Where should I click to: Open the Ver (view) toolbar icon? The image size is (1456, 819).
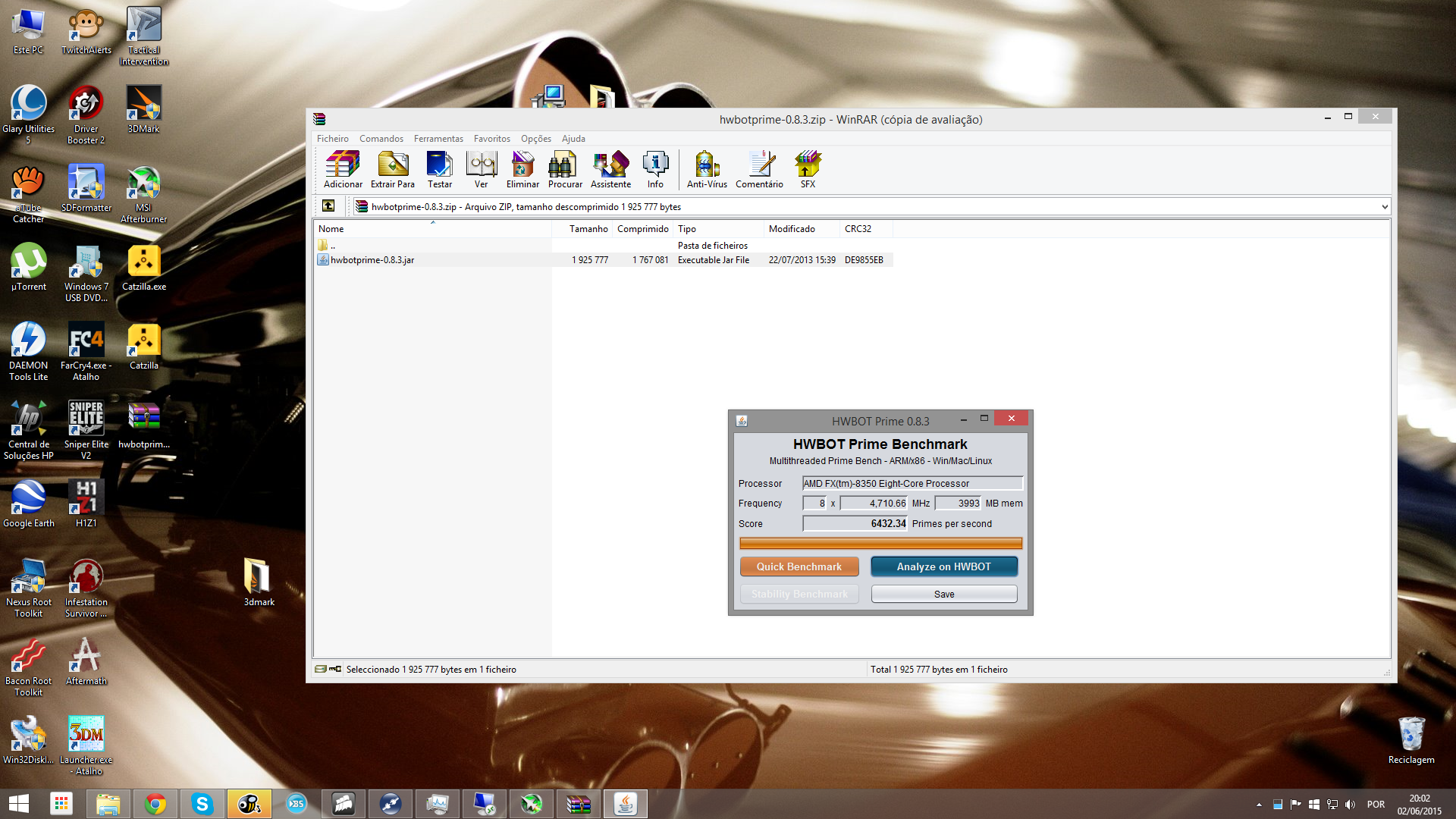[481, 169]
